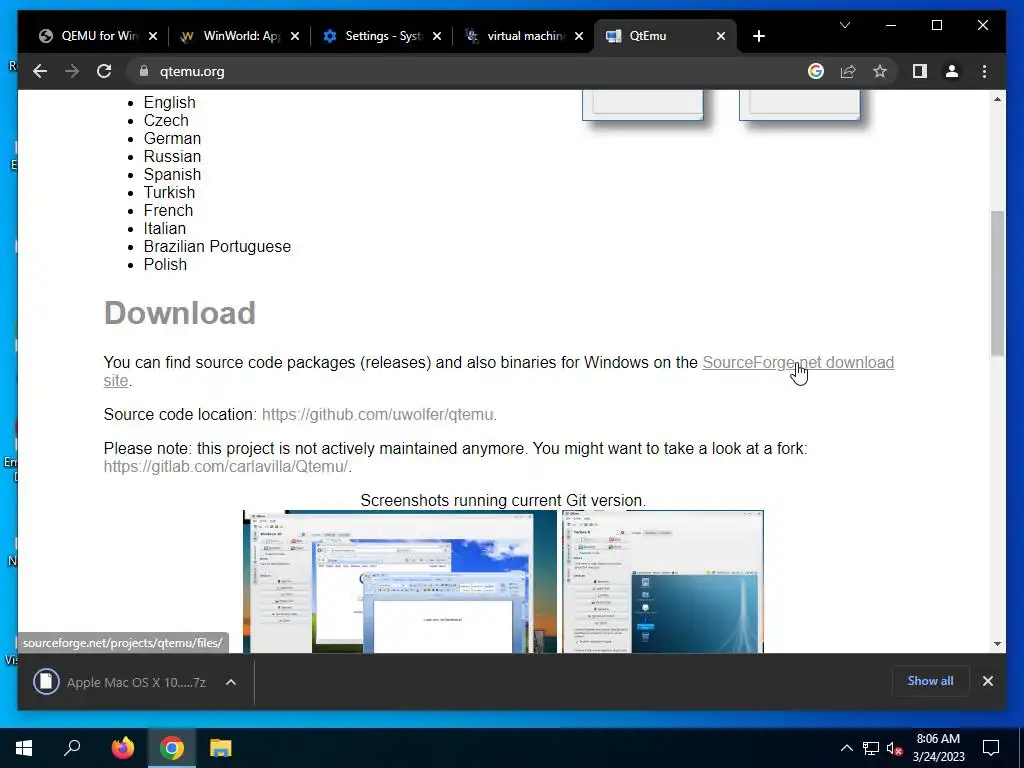Open the right QtEmu screenshot thumbnail

(x=663, y=582)
